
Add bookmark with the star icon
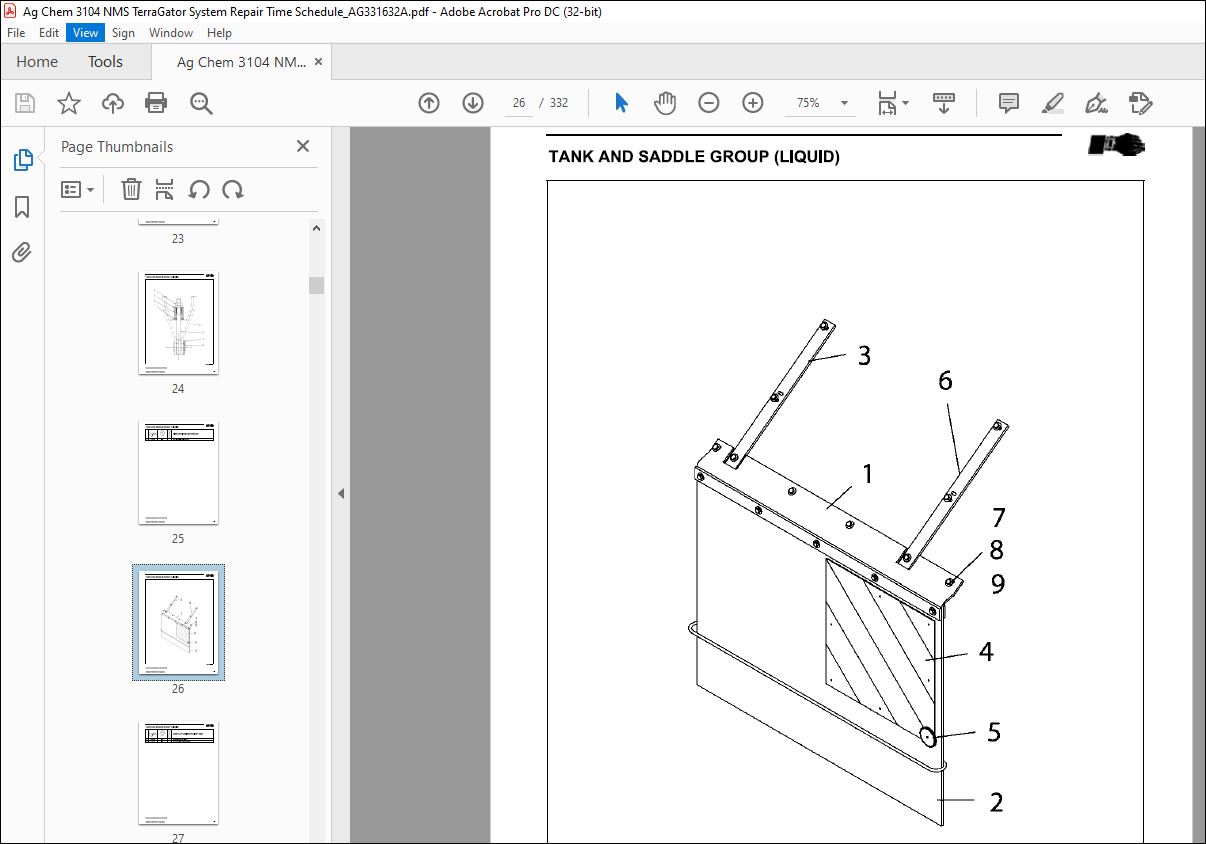coord(68,103)
